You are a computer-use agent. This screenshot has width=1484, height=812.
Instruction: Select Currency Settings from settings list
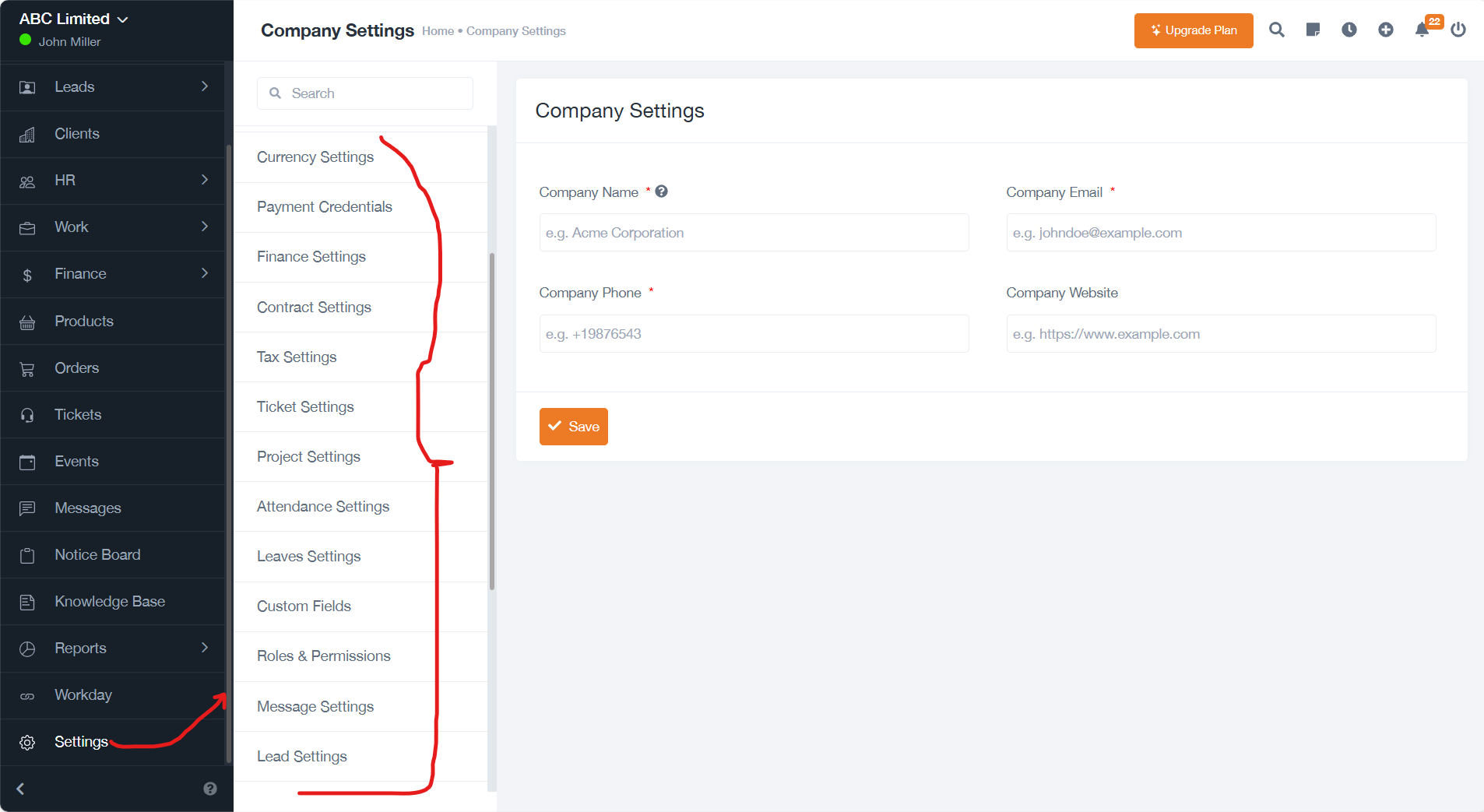(315, 157)
